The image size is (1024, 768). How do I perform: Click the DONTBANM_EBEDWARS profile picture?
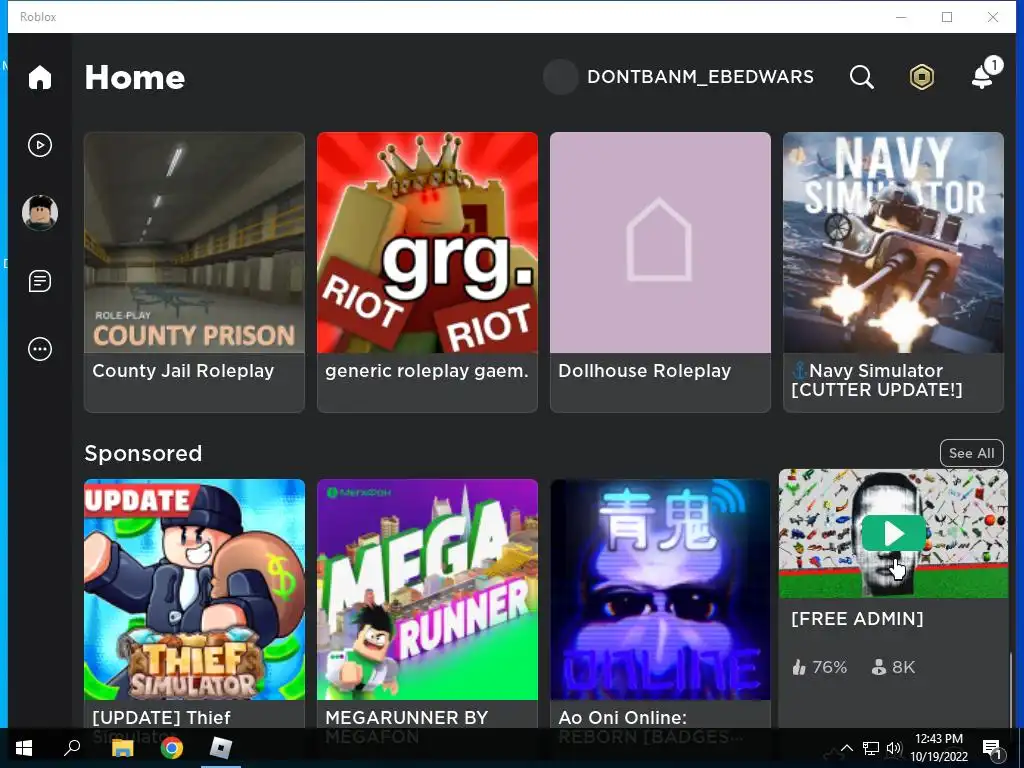coord(560,77)
